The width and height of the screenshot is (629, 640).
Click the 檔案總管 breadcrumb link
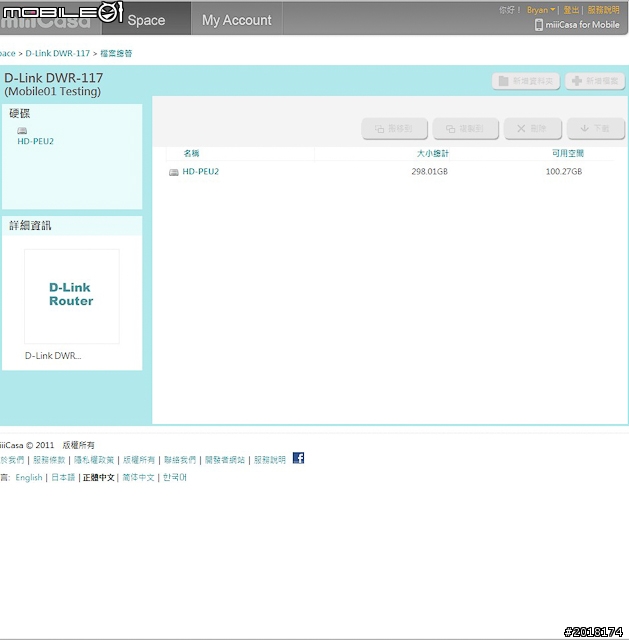[x=116, y=53]
